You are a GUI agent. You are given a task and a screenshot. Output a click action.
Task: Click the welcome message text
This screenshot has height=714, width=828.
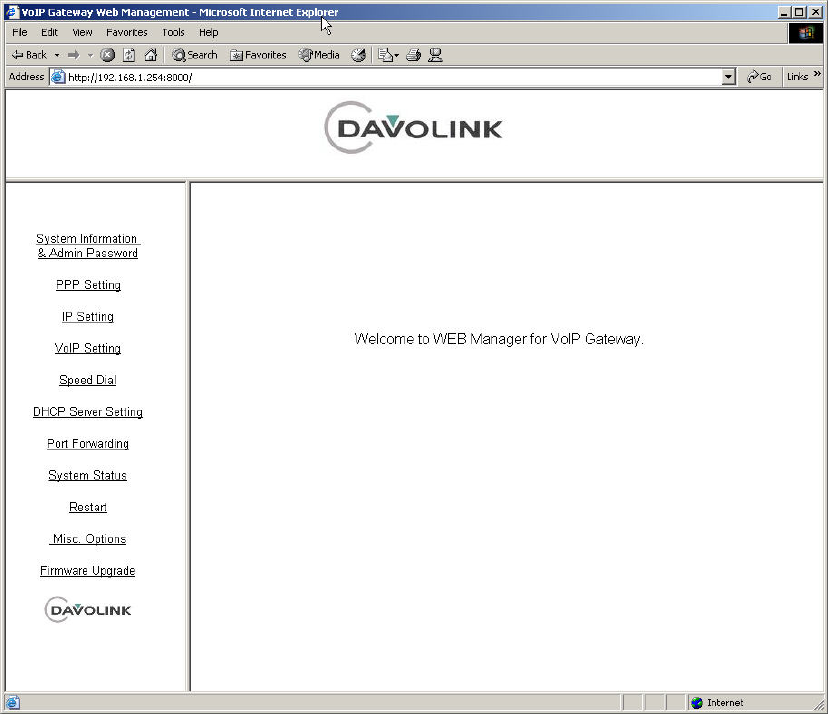click(499, 339)
